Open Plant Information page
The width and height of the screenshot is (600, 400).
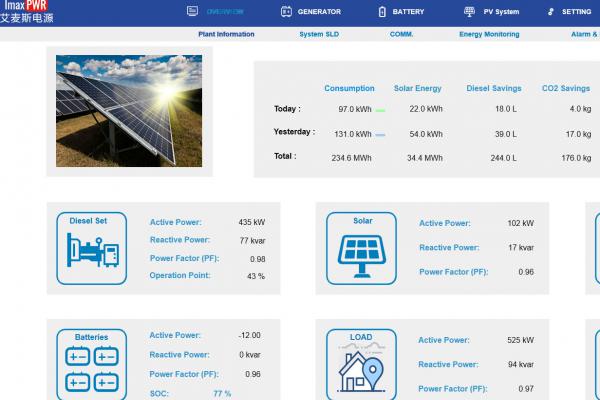[227, 34]
